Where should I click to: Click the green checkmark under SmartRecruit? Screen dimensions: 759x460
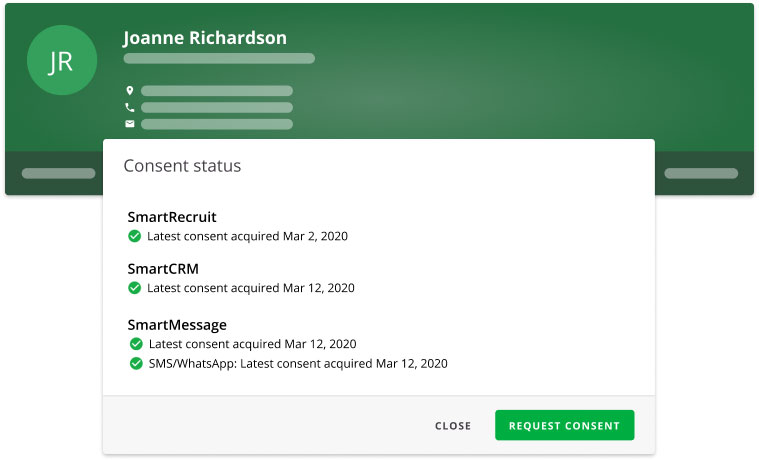135,237
